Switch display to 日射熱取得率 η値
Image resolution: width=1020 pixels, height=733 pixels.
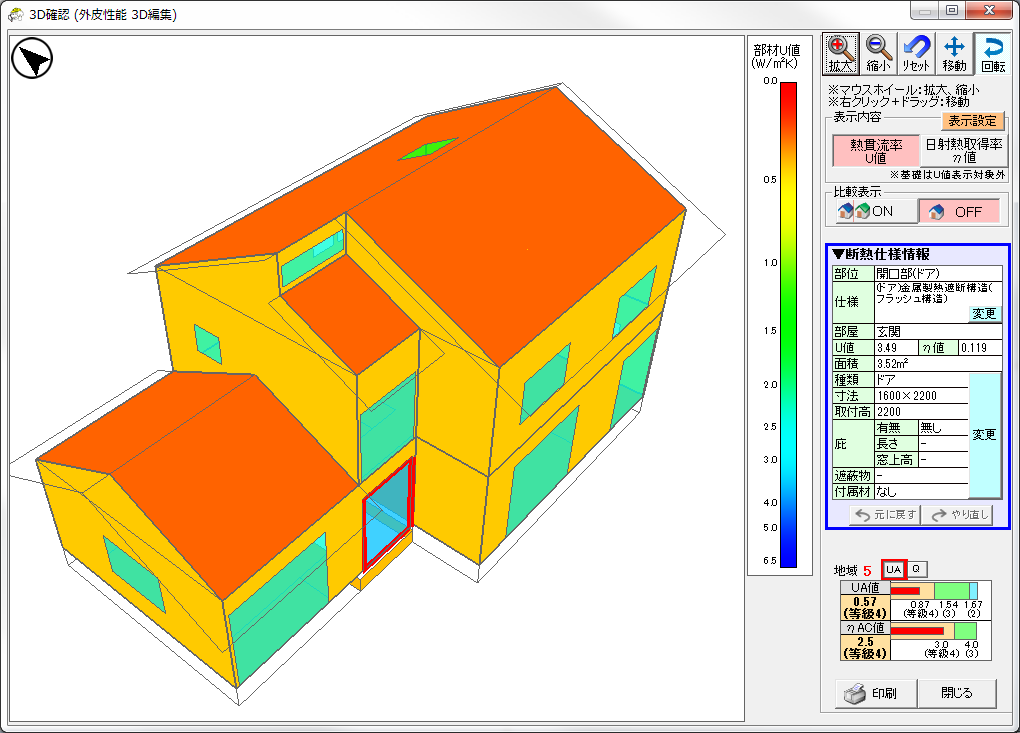pyautogui.click(x=963, y=151)
